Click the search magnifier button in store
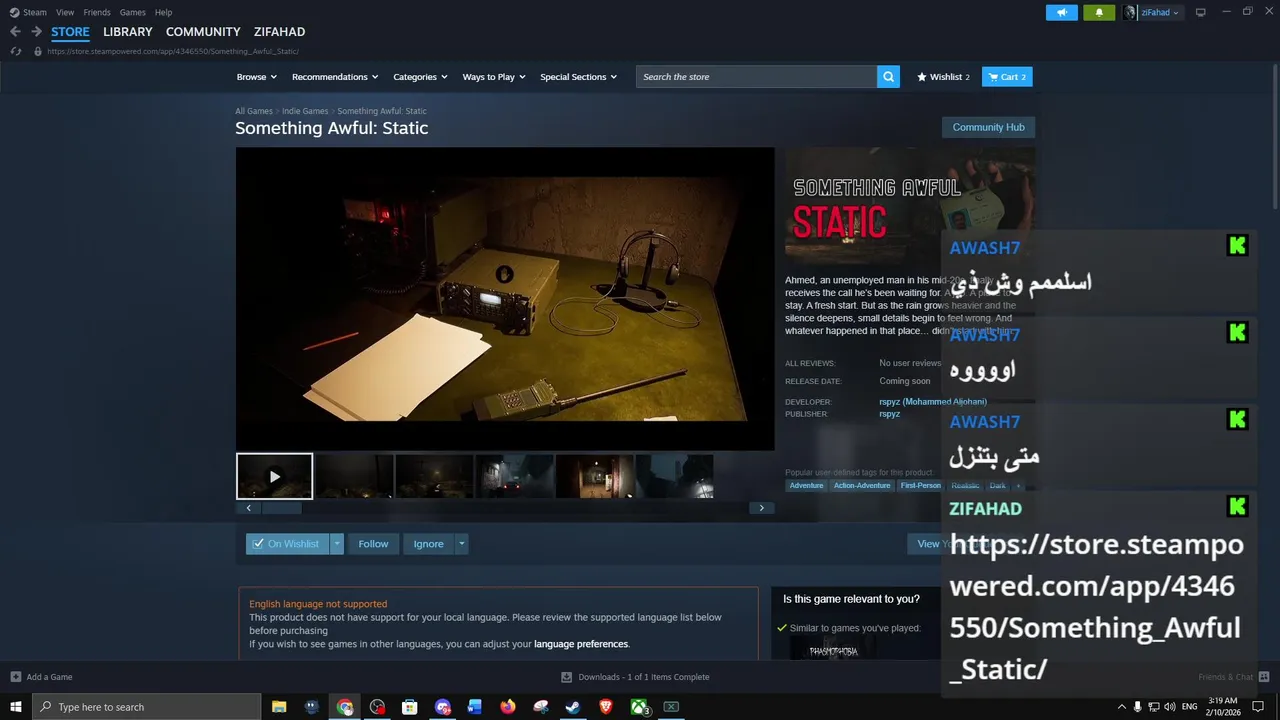This screenshot has height=720, width=1280. 888,77
